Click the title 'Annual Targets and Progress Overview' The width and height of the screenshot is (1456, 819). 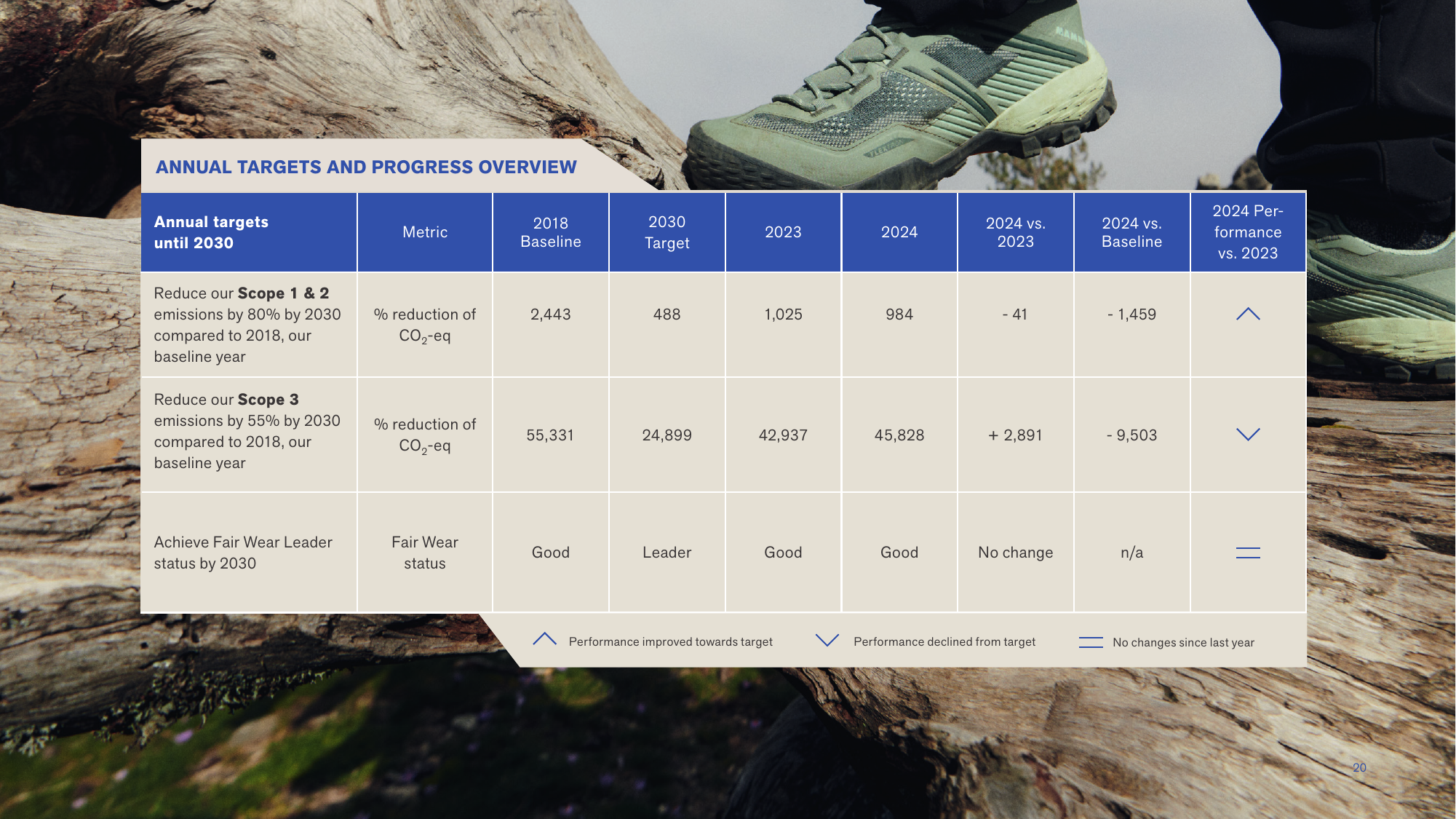tap(366, 167)
